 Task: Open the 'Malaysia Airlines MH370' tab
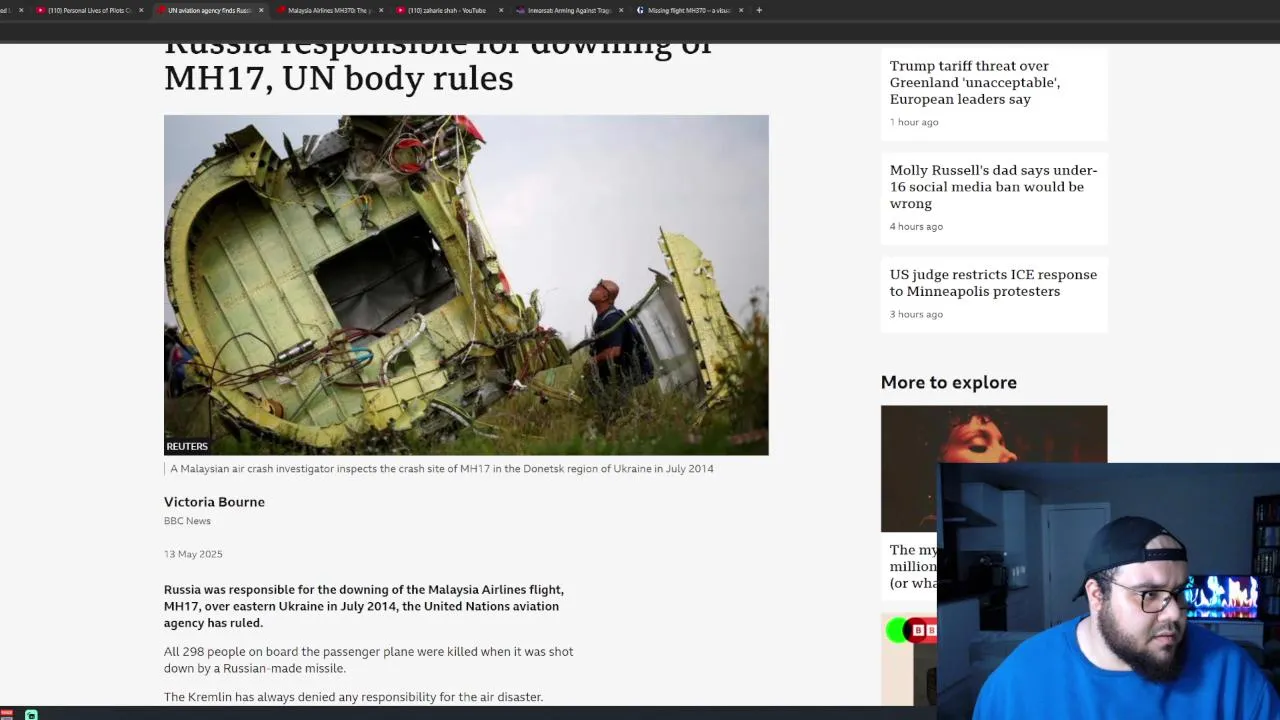tap(328, 10)
